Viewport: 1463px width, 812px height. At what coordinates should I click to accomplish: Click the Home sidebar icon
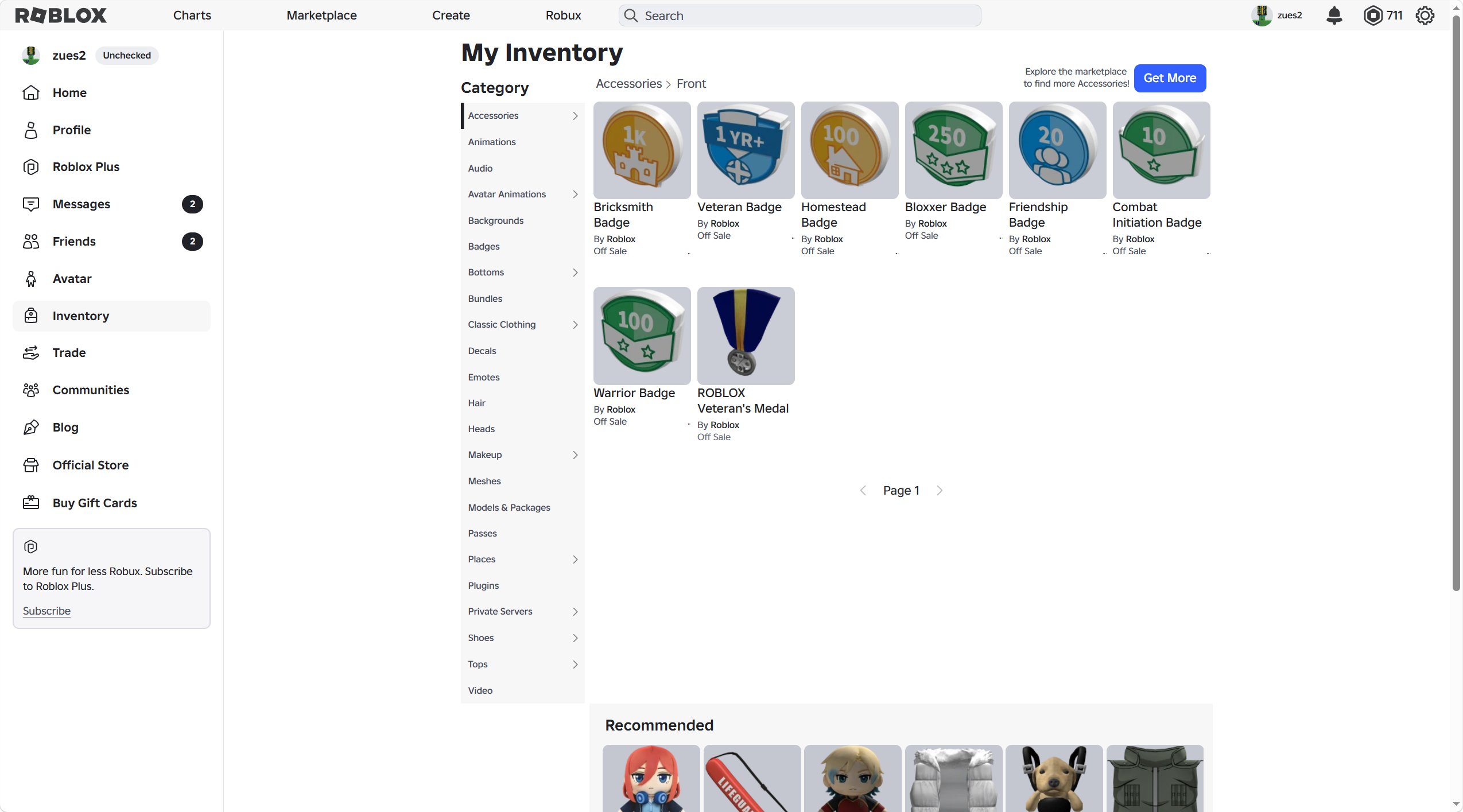pos(31,92)
